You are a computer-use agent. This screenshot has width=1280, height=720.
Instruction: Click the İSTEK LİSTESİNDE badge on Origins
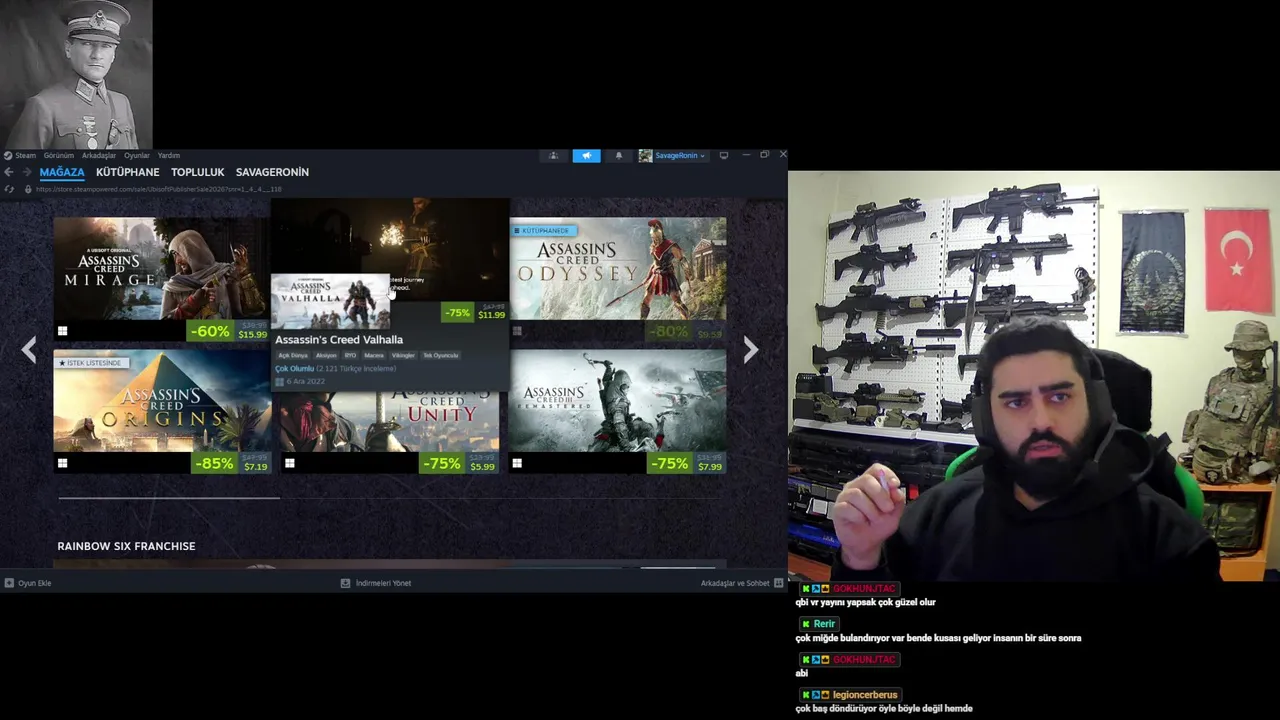point(90,363)
